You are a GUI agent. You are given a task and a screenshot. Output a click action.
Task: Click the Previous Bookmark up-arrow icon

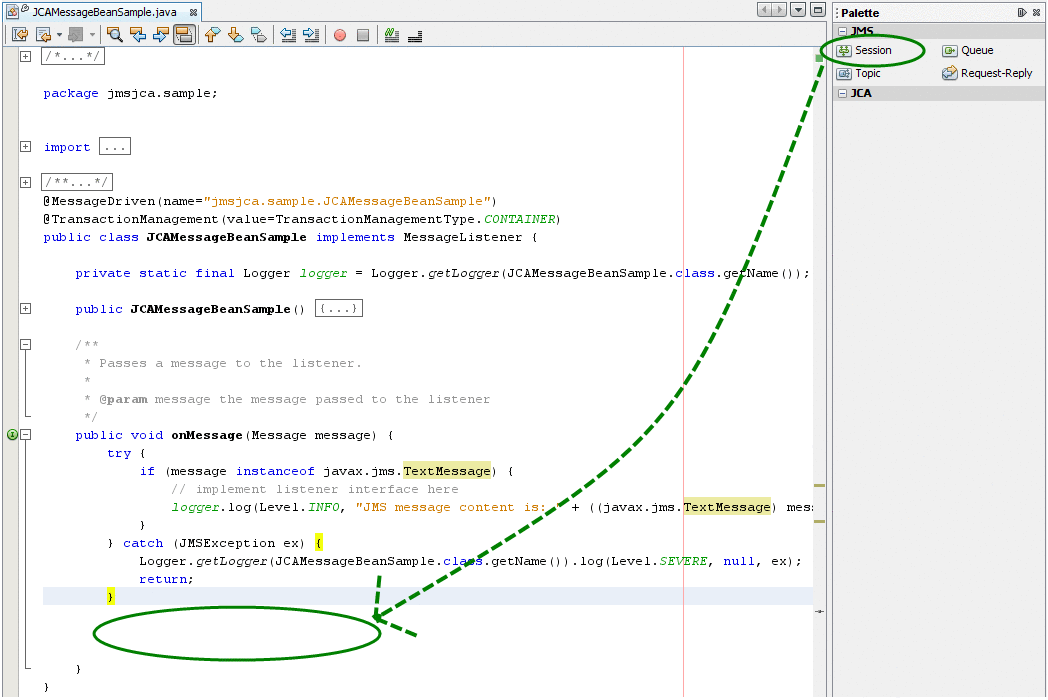coord(213,35)
